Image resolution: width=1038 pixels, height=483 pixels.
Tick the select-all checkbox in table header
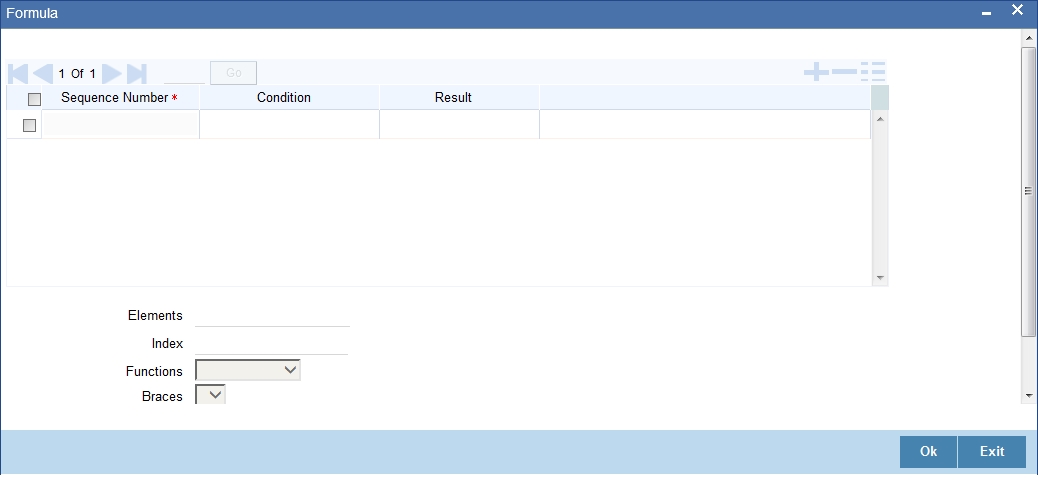(34, 99)
